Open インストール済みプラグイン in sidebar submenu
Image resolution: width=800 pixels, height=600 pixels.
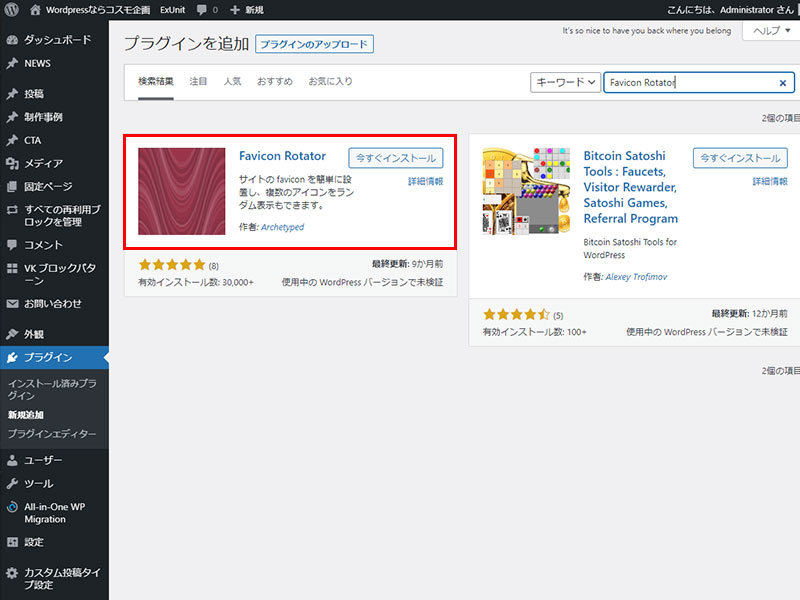(x=52, y=389)
